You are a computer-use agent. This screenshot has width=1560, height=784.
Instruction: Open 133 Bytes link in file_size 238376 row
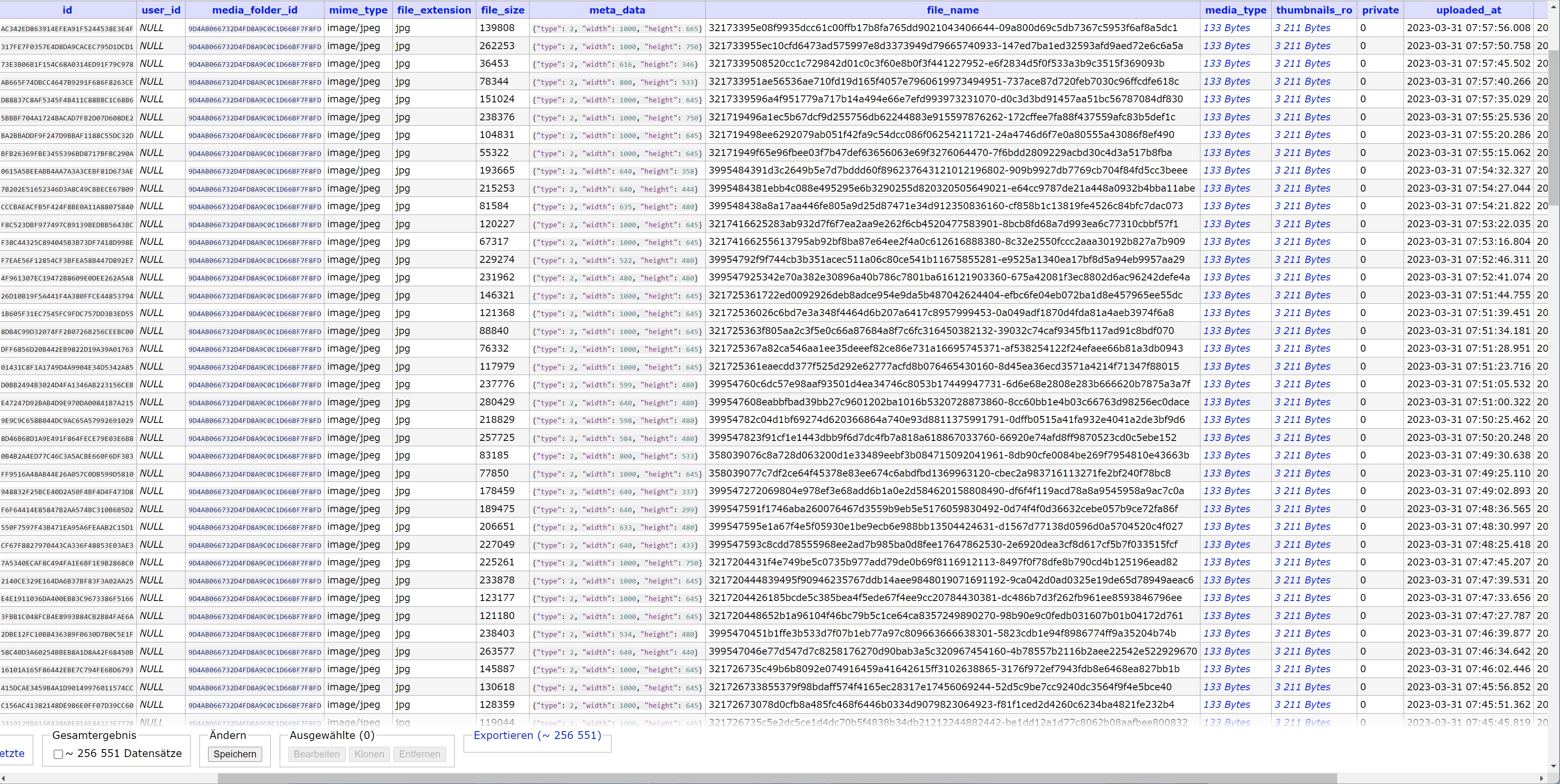[1227, 117]
